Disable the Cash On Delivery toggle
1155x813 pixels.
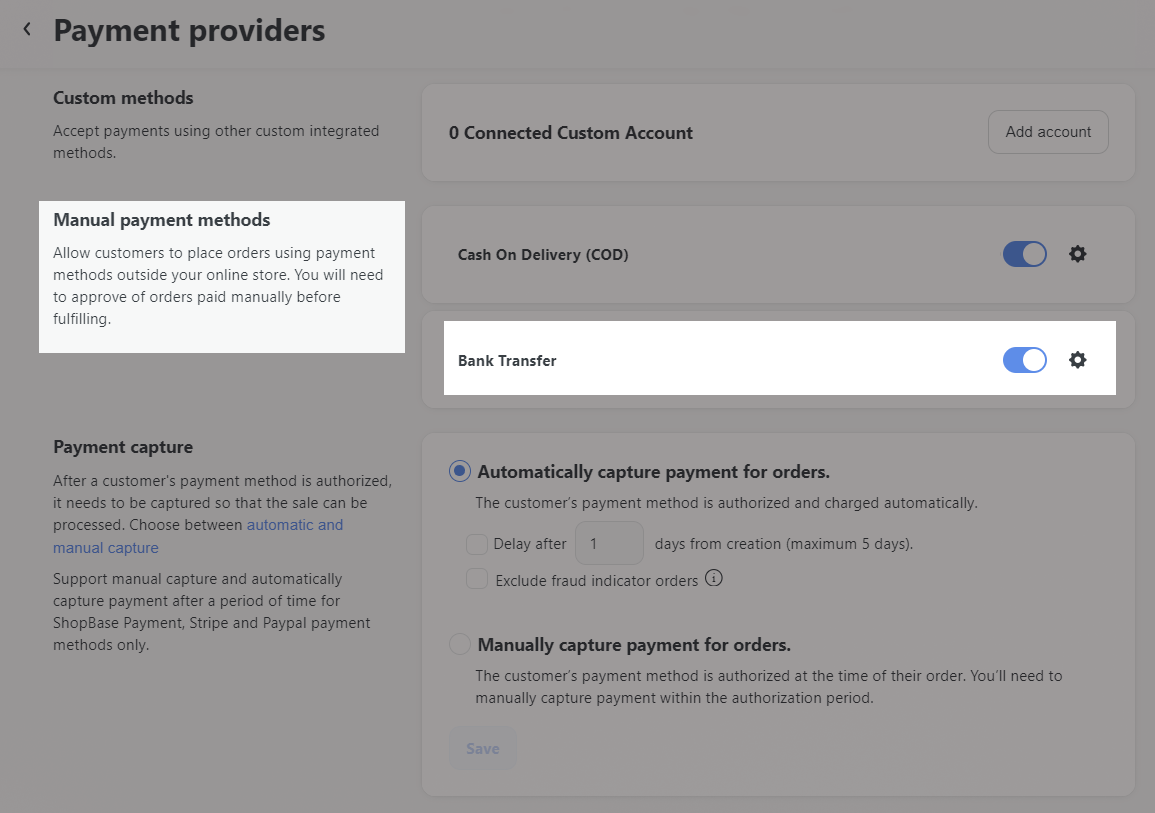click(1024, 254)
